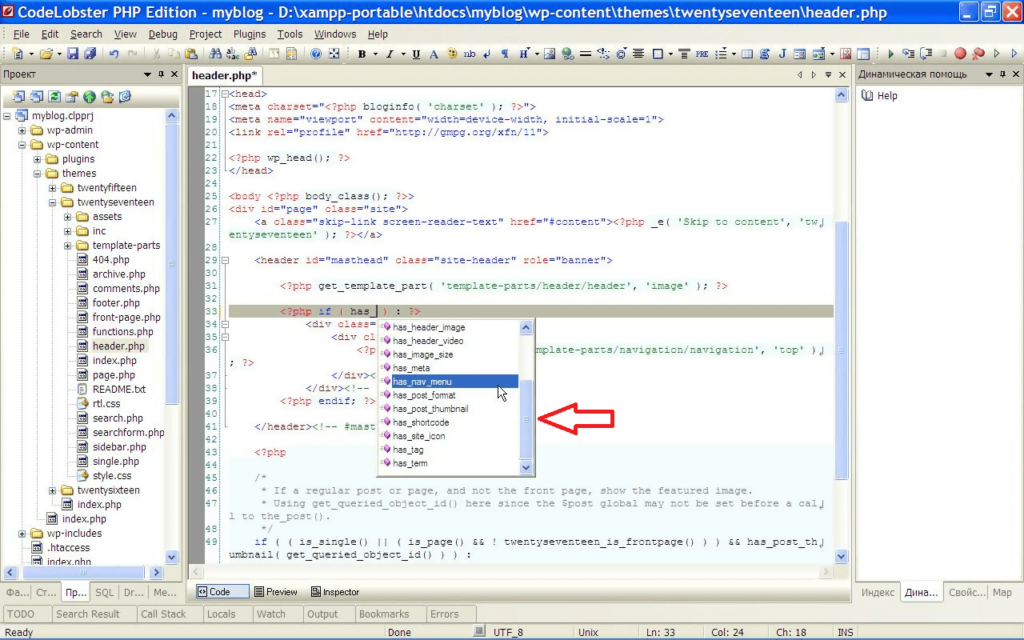Viewport: 1024px width, 640px height.
Task: Click the JavaScript J toolbar icon
Action: point(782,54)
